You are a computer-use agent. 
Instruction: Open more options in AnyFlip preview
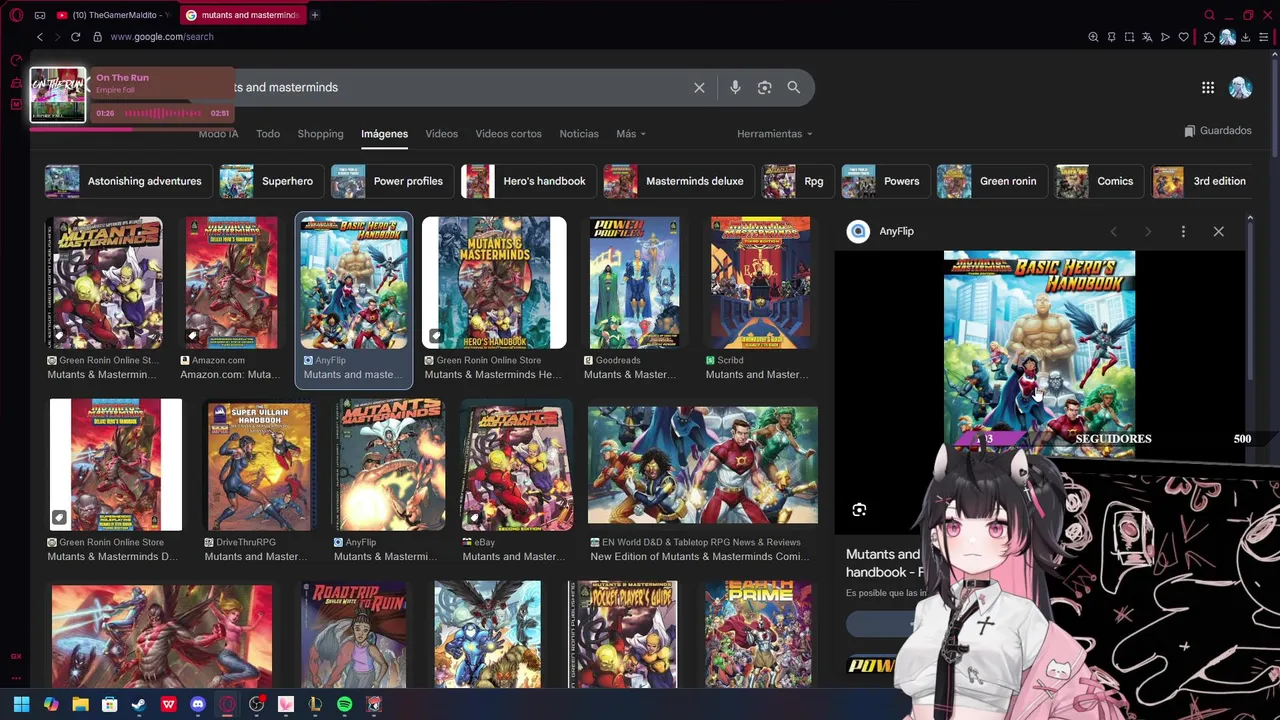(x=1183, y=231)
